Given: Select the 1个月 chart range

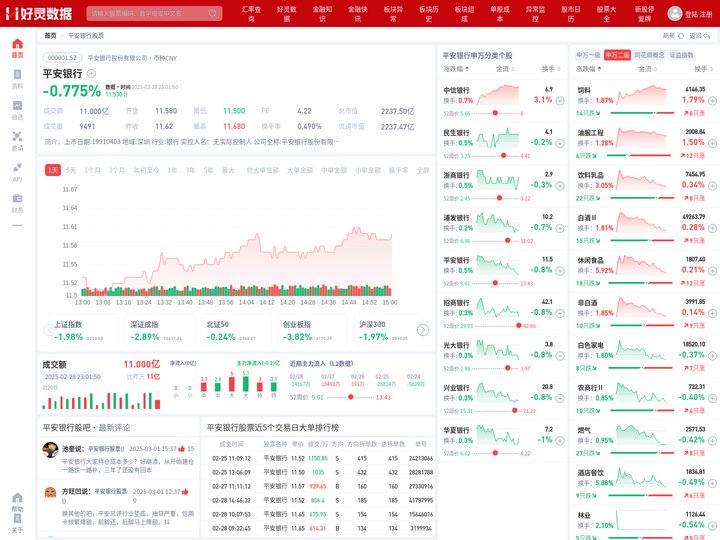Looking at the screenshot, I should pyautogui.click(x=92, y=170).
